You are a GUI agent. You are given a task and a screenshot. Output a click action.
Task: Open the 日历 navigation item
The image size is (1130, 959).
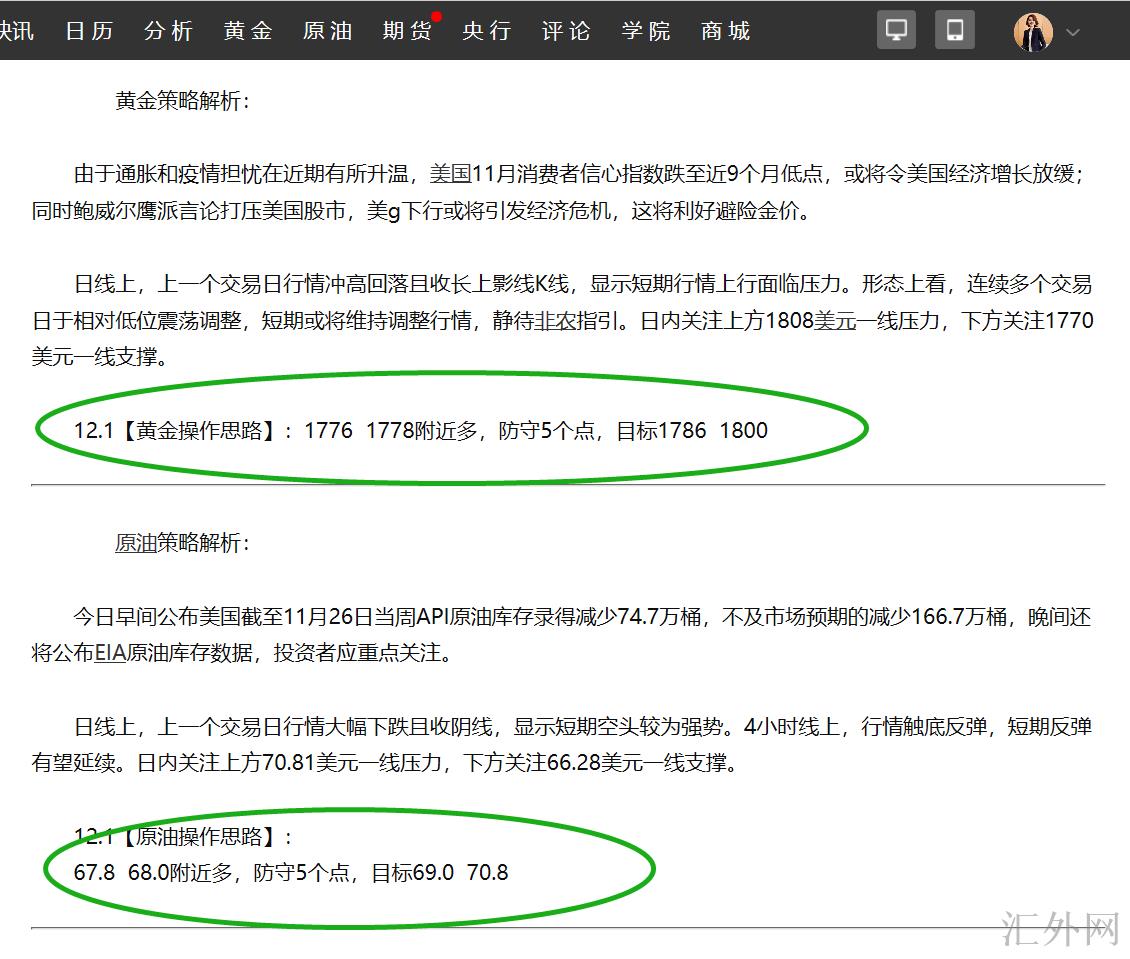pos(89,31)
